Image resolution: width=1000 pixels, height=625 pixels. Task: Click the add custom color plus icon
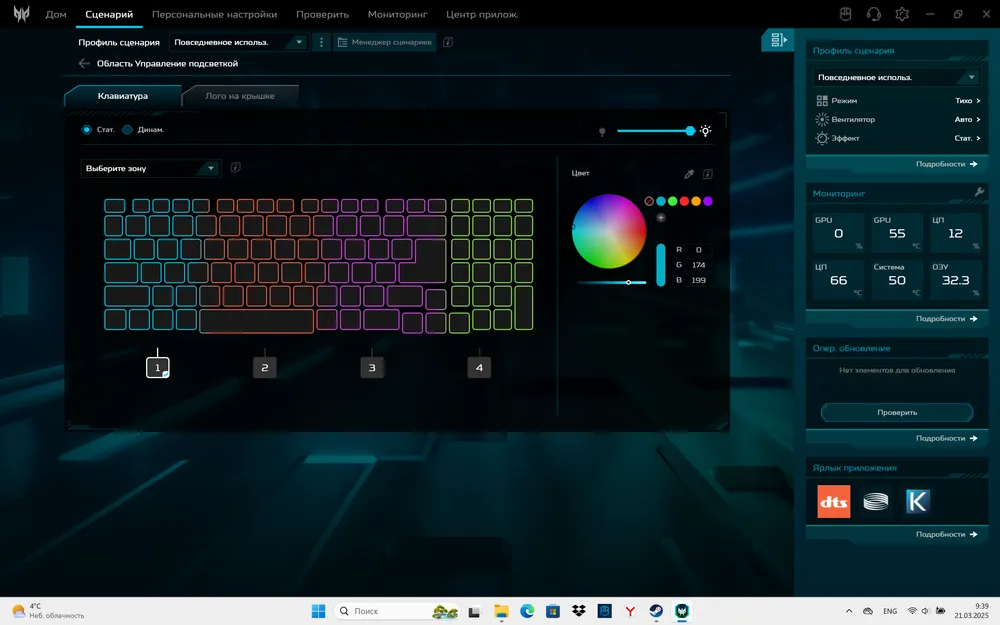point(660,217)
